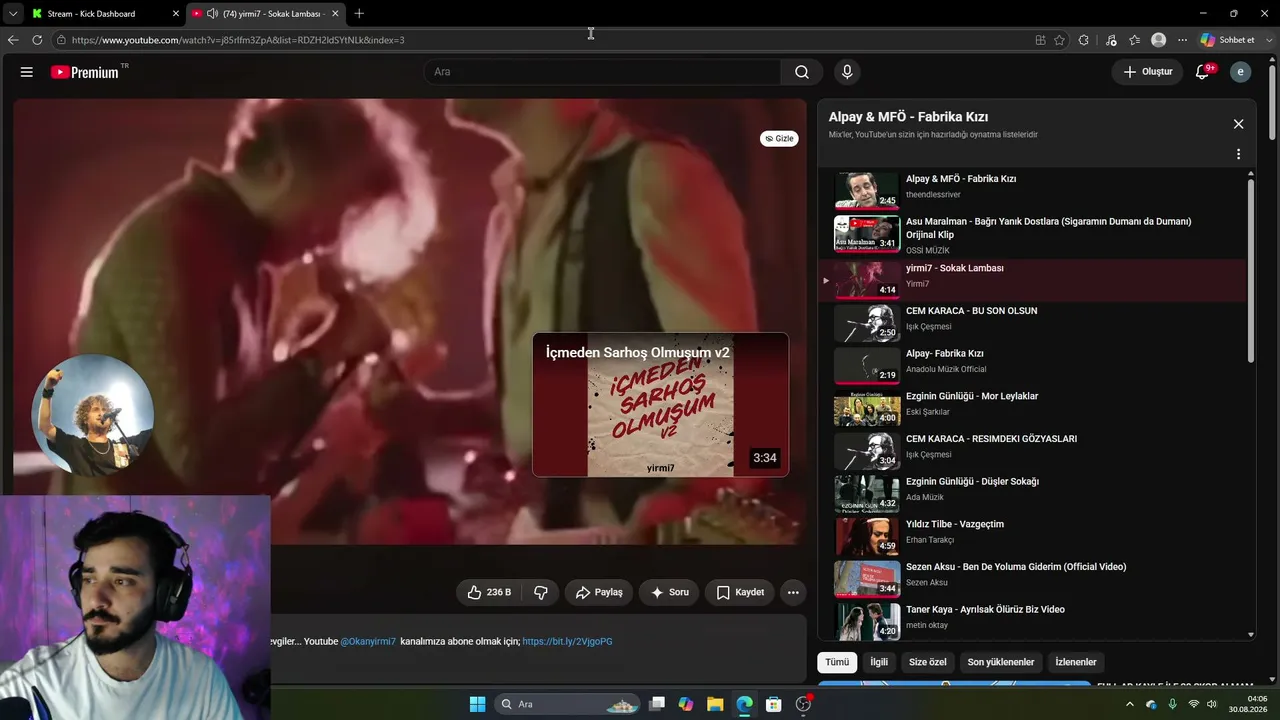Select the Tümü filter chip
This screenshot has height=720, width=1280.
click(837, 662)
